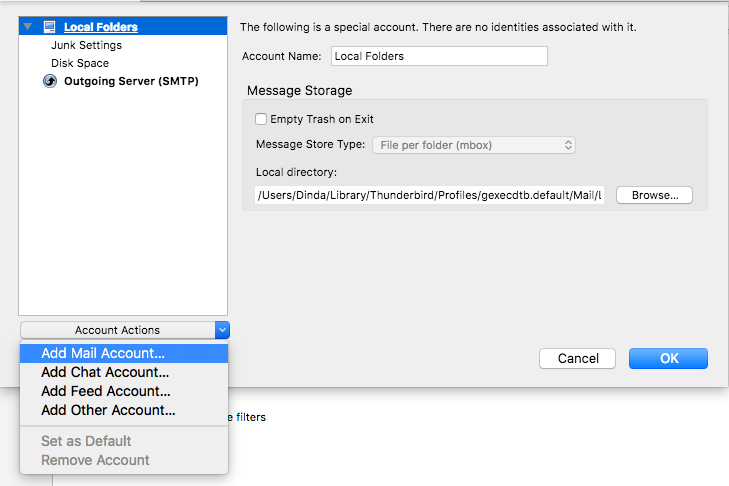The height and width of the screenshot is (486, 729).
Task: Collapse the Local Folders disclosure triangle
Action: click(x=28, y=27)
